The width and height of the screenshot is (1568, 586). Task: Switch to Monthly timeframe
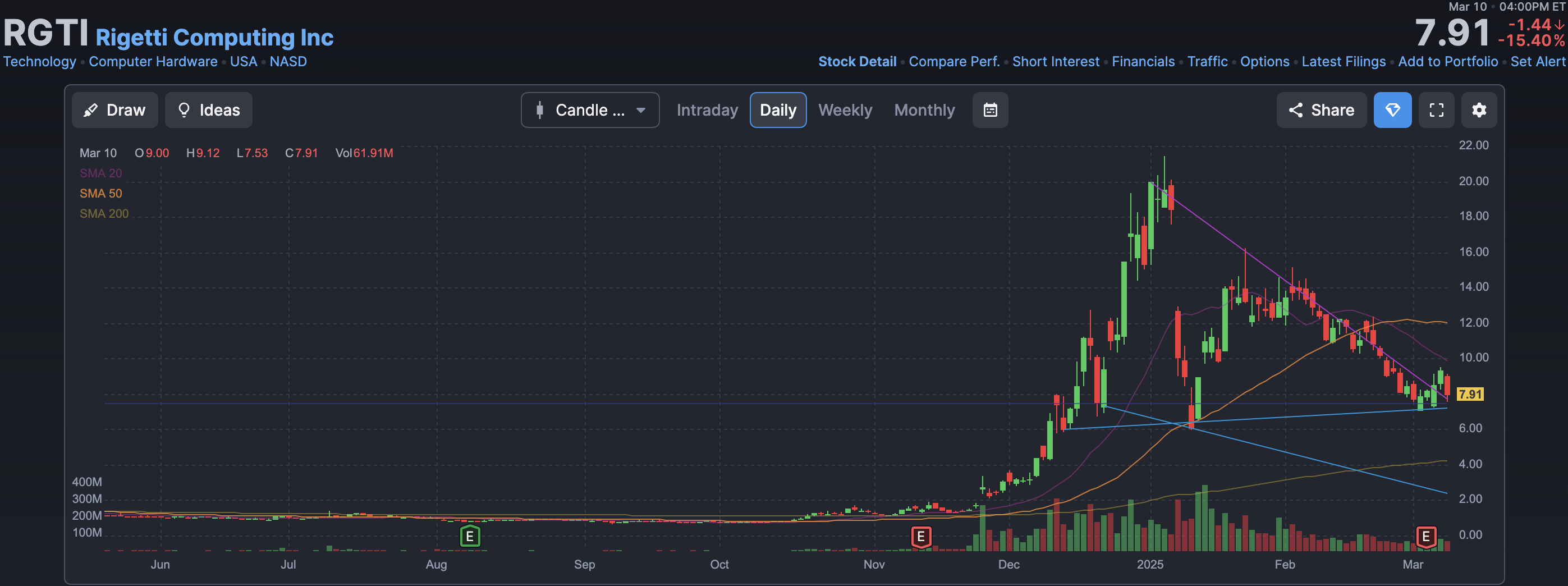[x=924, y=110]
